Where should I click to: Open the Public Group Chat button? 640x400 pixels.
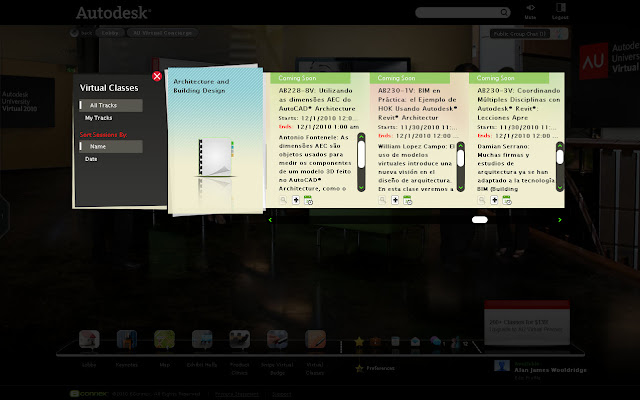tap(520, 34)
